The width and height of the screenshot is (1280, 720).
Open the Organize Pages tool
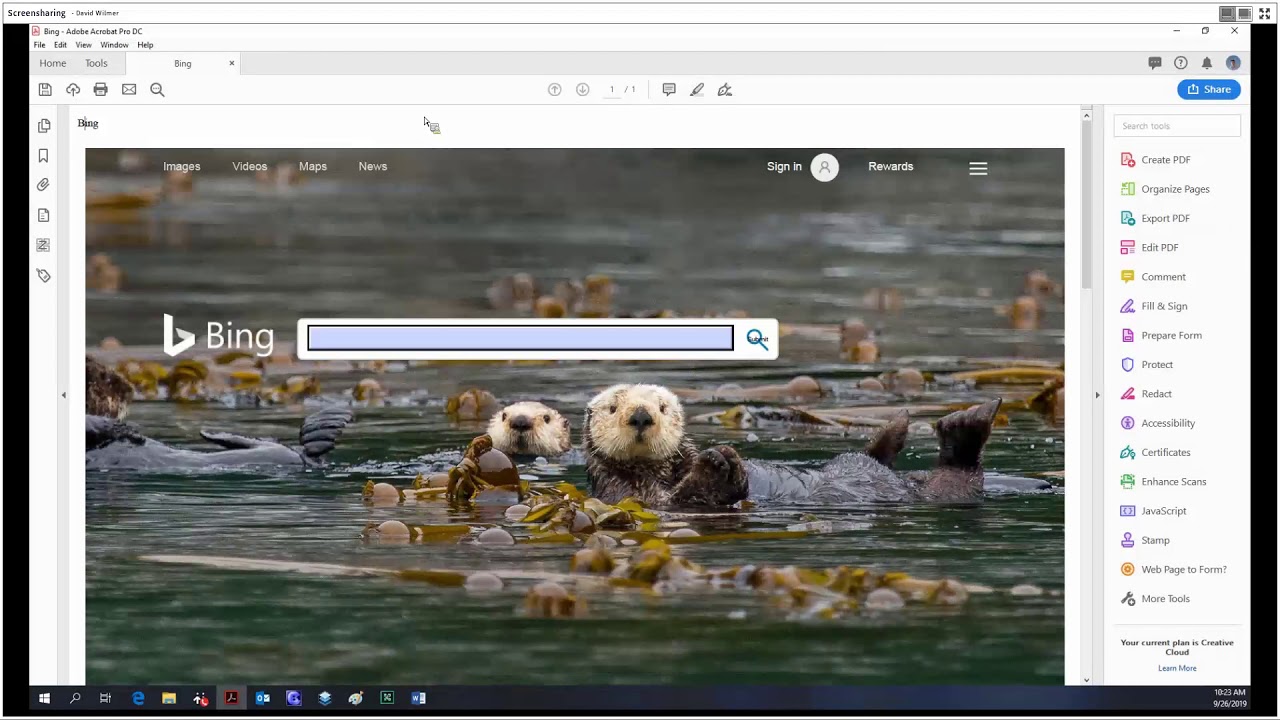(x=1165, y=189)
